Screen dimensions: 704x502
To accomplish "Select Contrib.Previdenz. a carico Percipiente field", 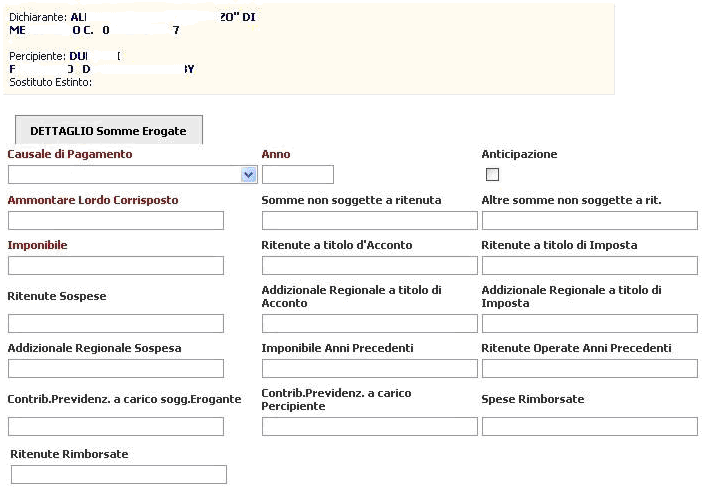I will point(370,427).
